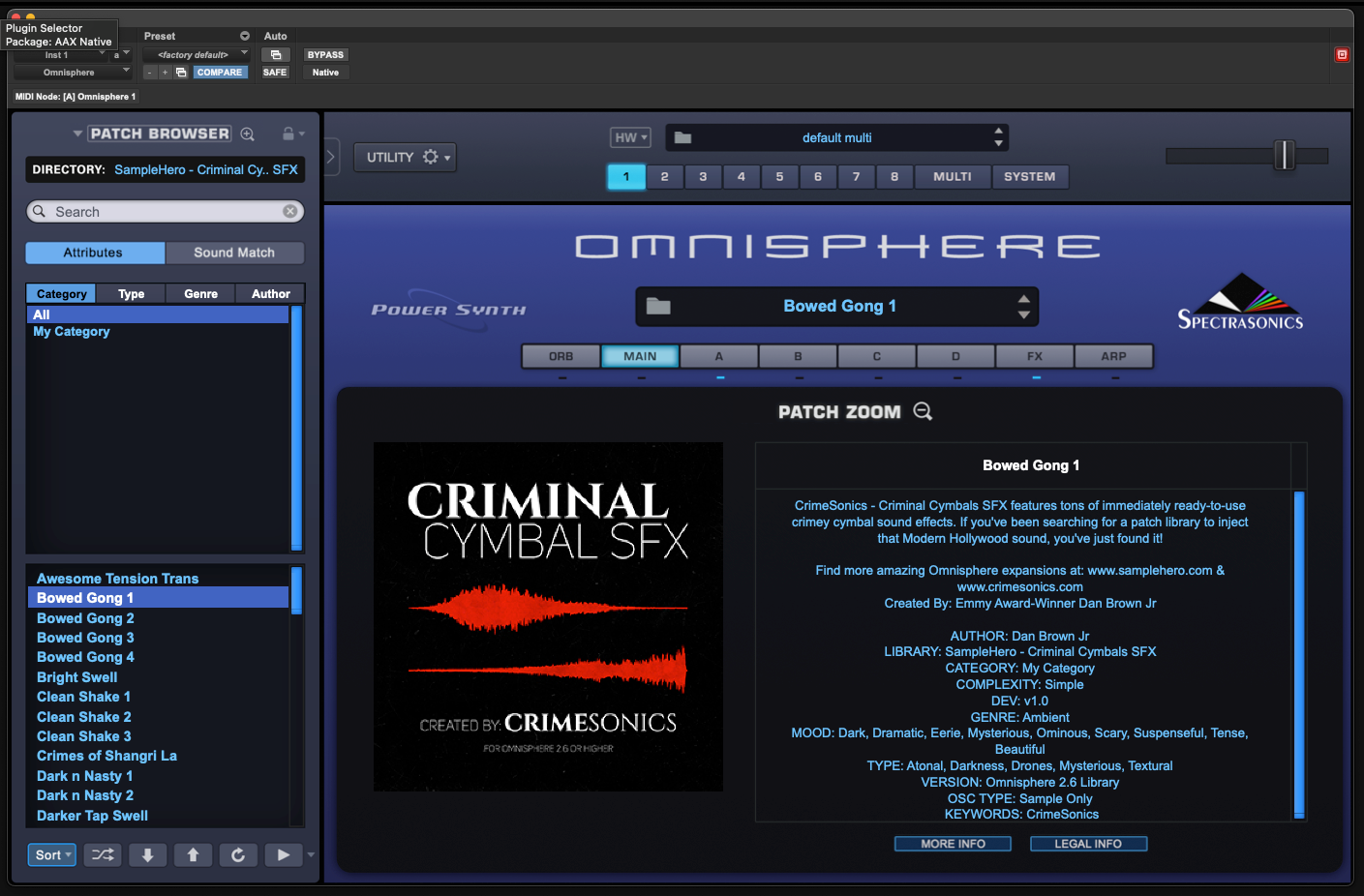Click the LEGAL INFO button

1088,844
